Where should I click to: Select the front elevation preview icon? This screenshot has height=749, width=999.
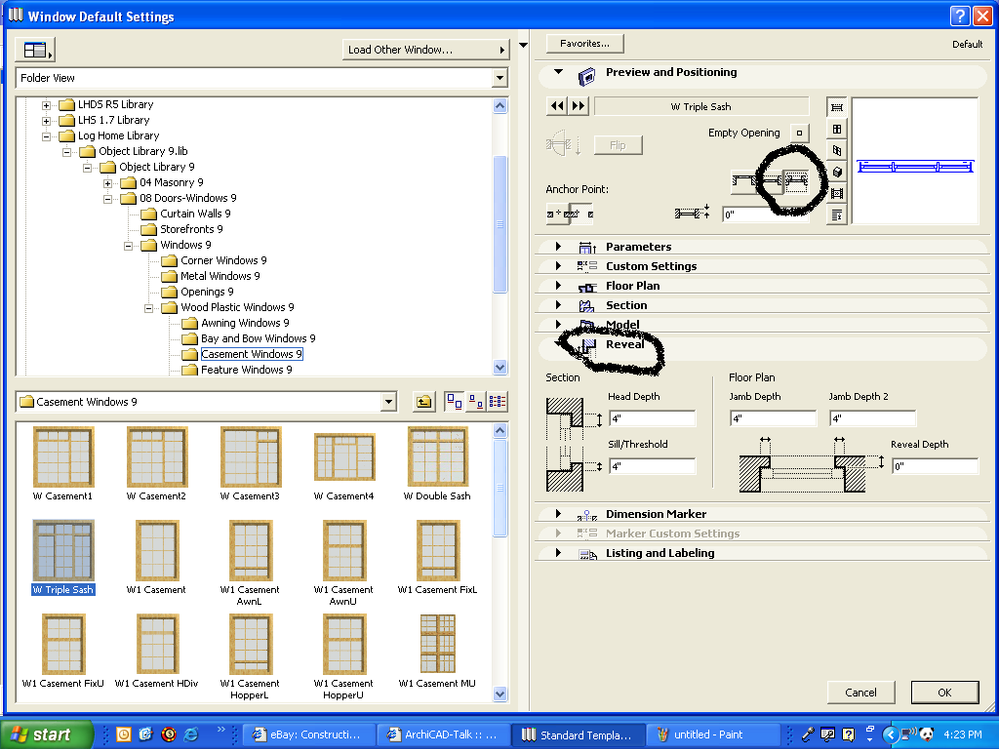coord(837,129)
